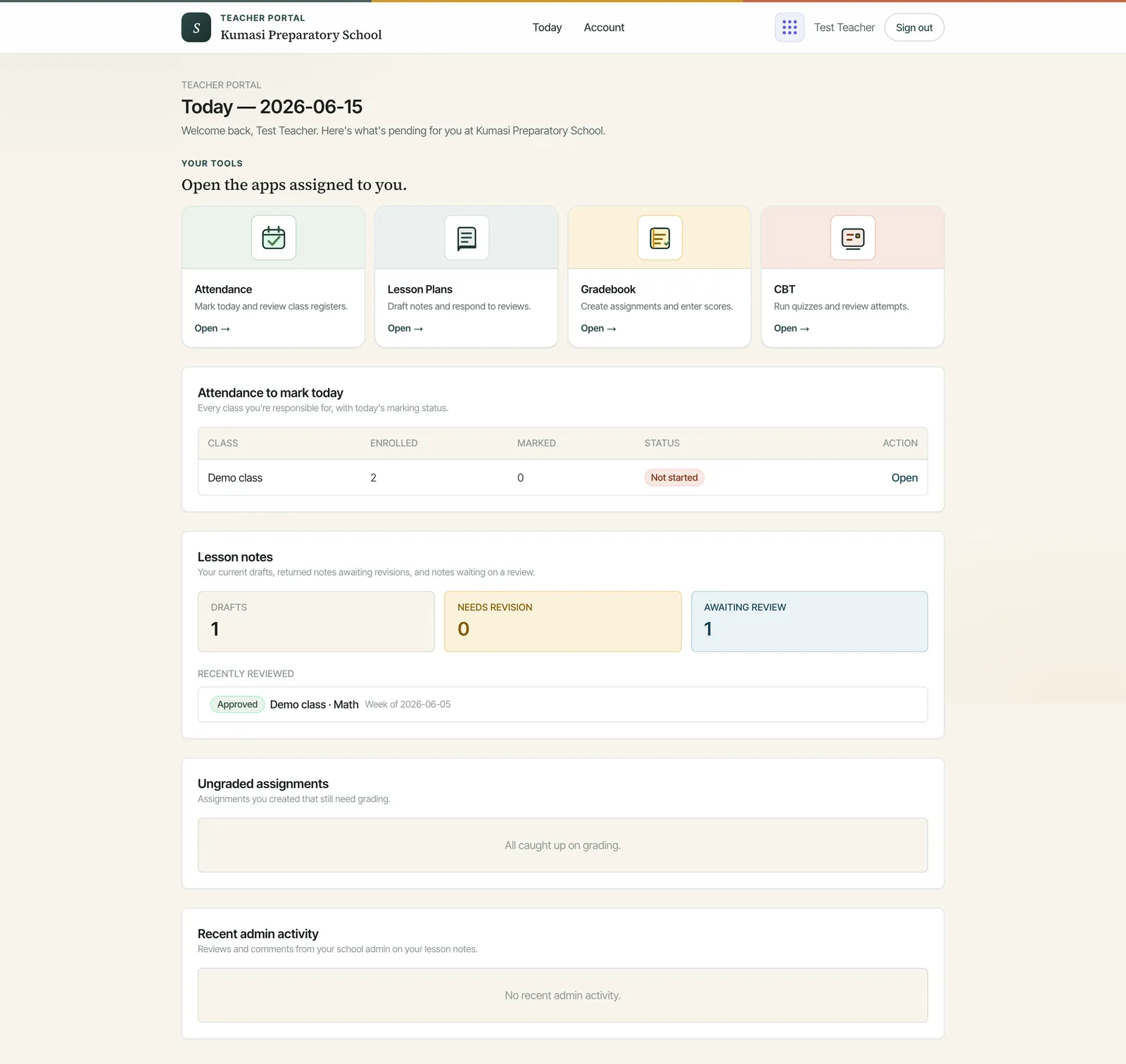Open the Demo class · Math reviewed note
The width and height of the screenshot is (1126, 1064).
click(x=314, y=704)
